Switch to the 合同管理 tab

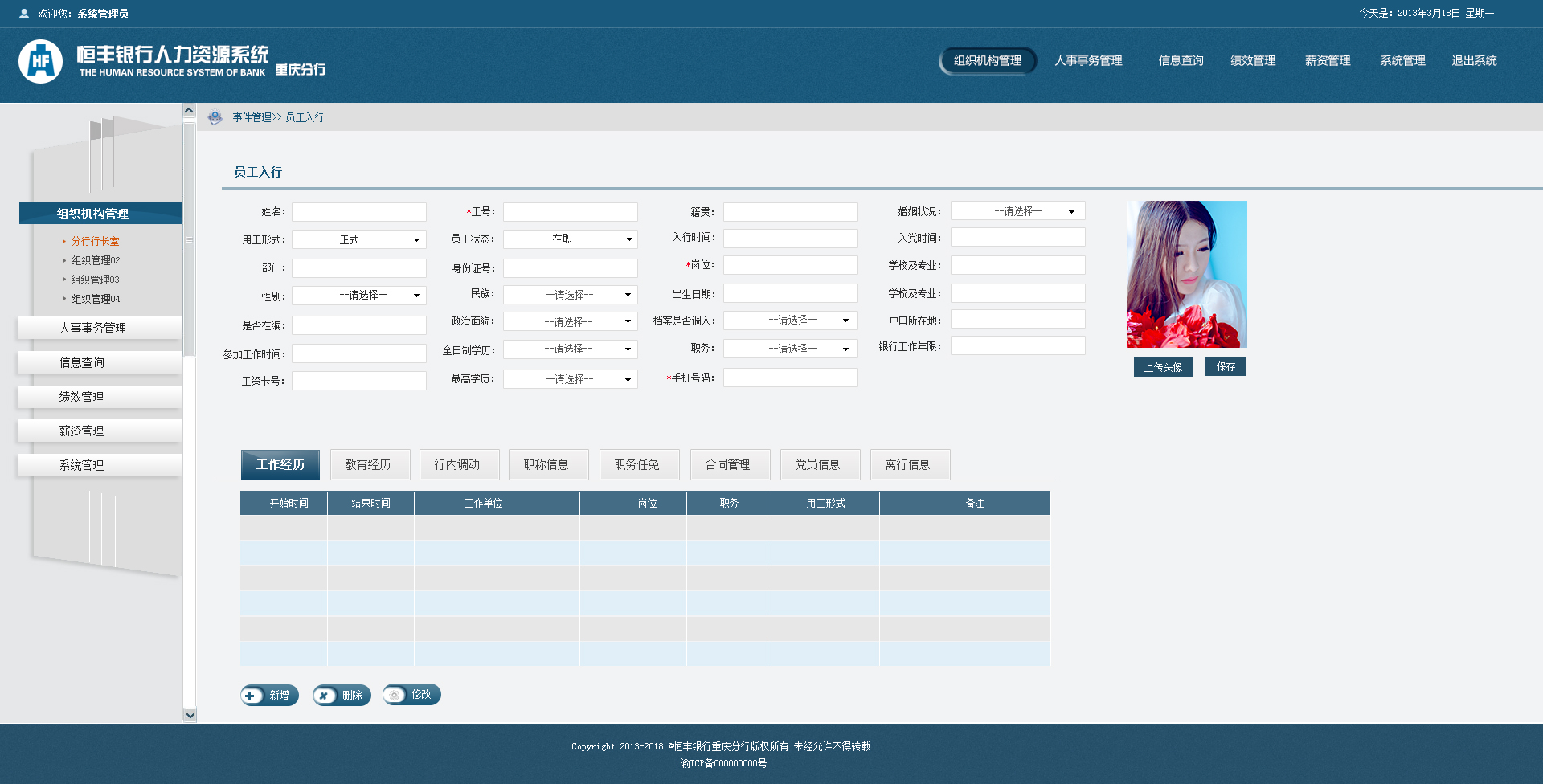point(730,464)
